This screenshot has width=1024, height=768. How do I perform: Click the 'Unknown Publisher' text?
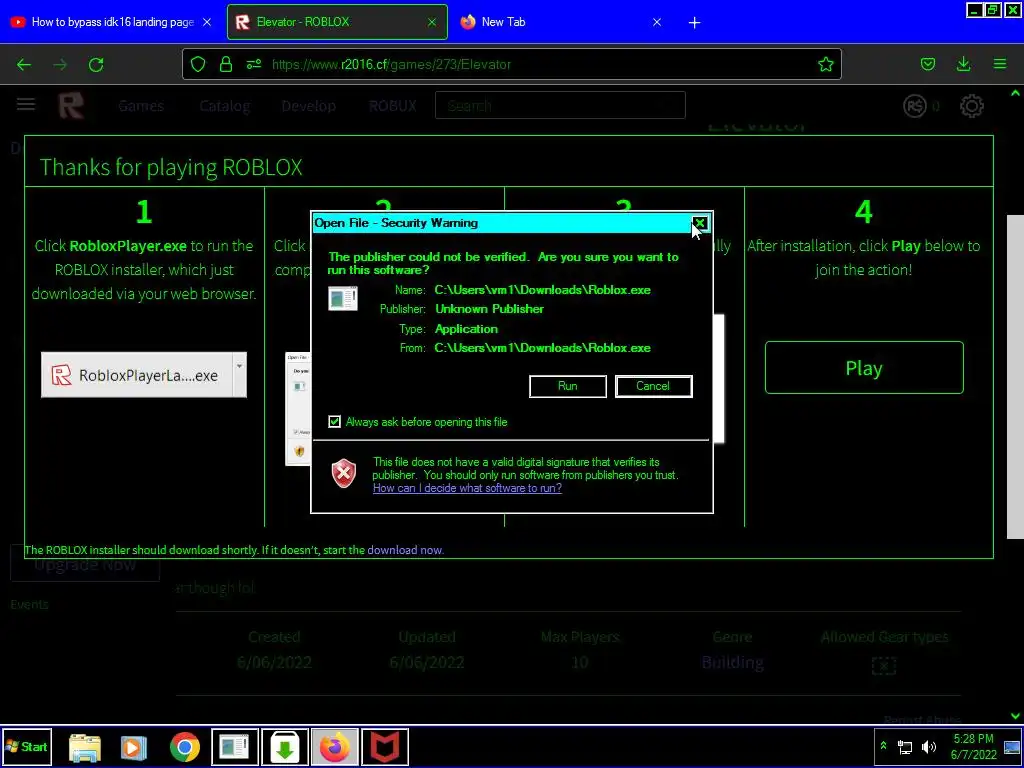pos(489,309)
